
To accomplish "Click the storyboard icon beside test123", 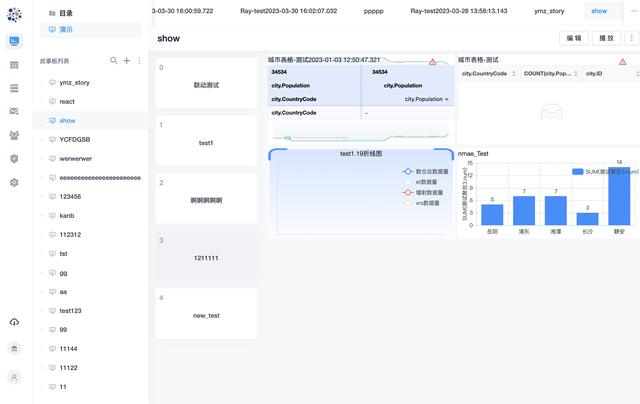I will (x=52, y=311).
